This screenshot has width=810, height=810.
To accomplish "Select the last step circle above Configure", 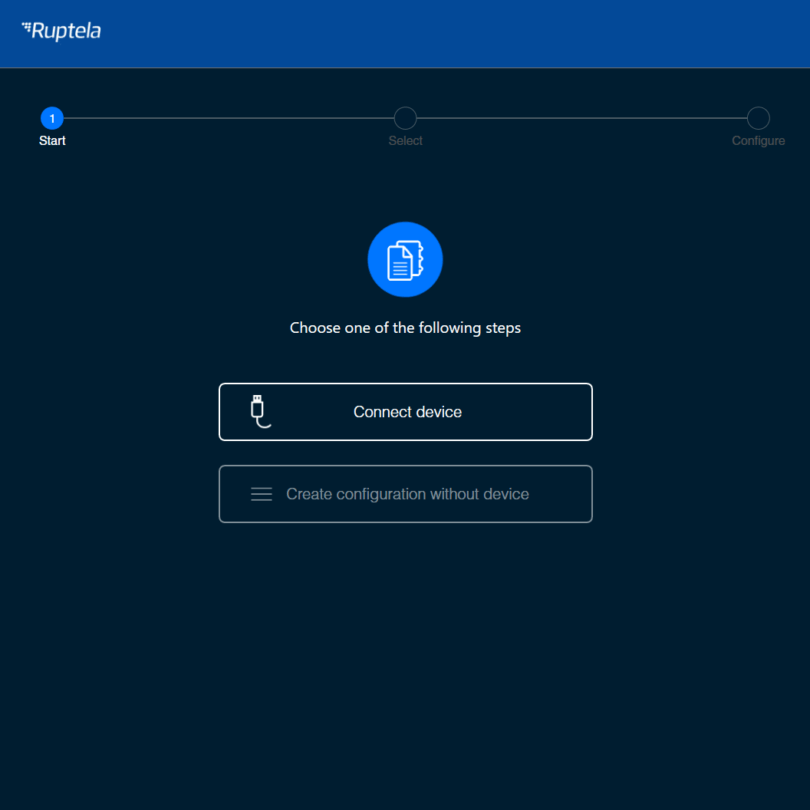I will [758, 118].
